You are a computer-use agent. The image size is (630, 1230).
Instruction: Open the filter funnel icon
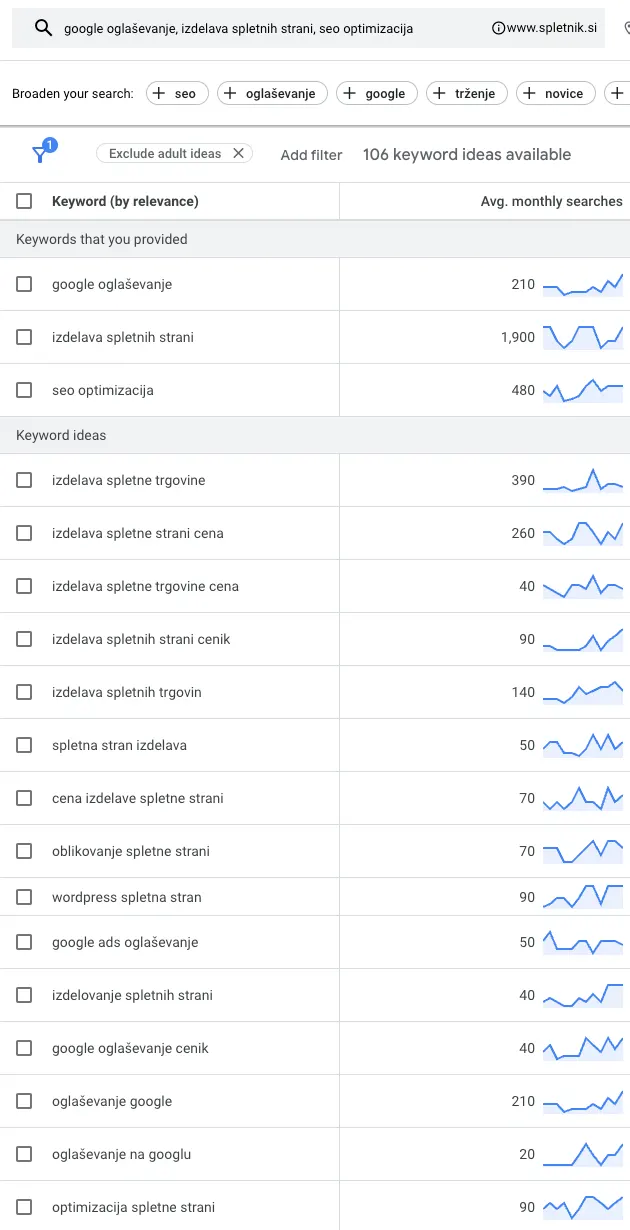(x=40, y=154)
